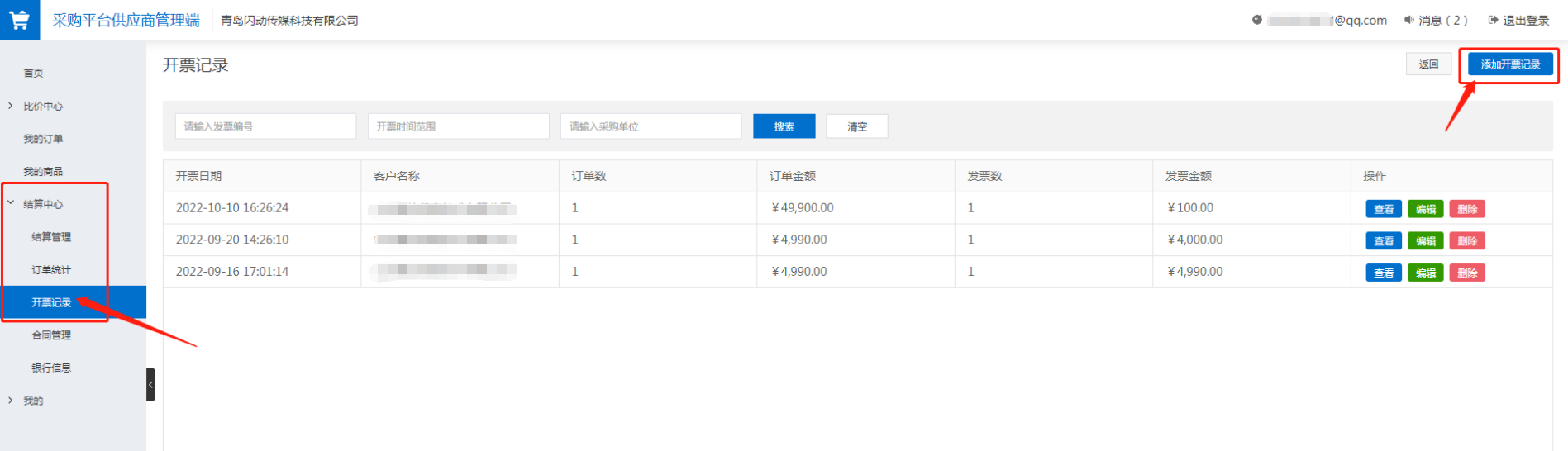Click the 返回 button
The height and width of the screenshot is (451, 1568).
click(x=1428, y=64)
